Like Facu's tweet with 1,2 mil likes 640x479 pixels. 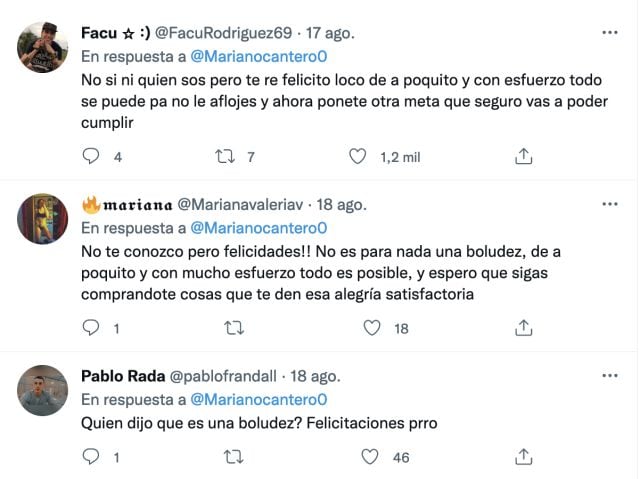358,156
